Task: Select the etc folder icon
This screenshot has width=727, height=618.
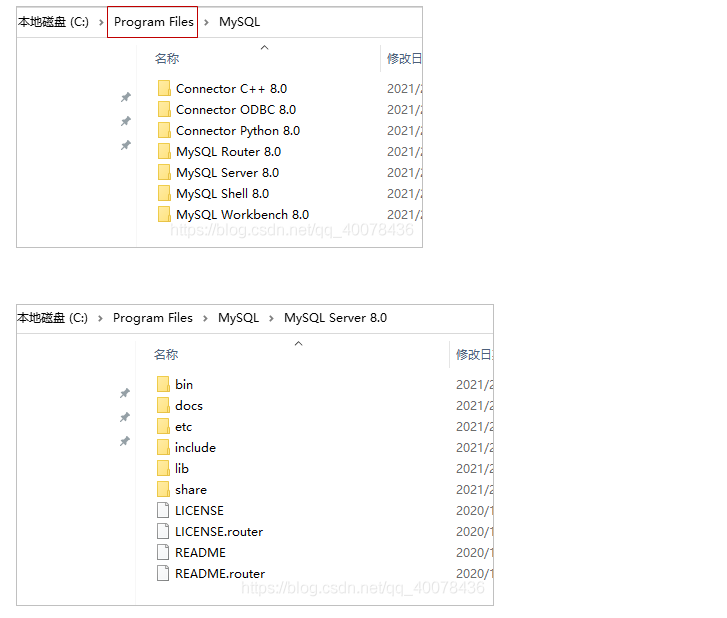Action: [163, 426]
